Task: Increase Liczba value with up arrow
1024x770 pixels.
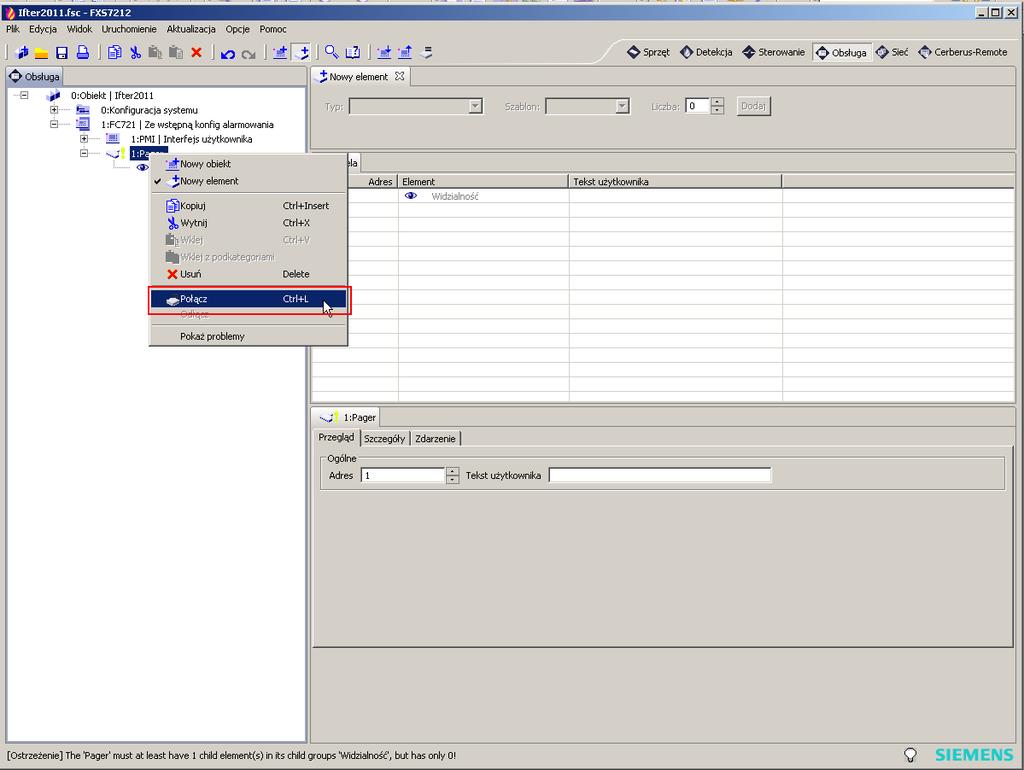Action: (718, 102)
